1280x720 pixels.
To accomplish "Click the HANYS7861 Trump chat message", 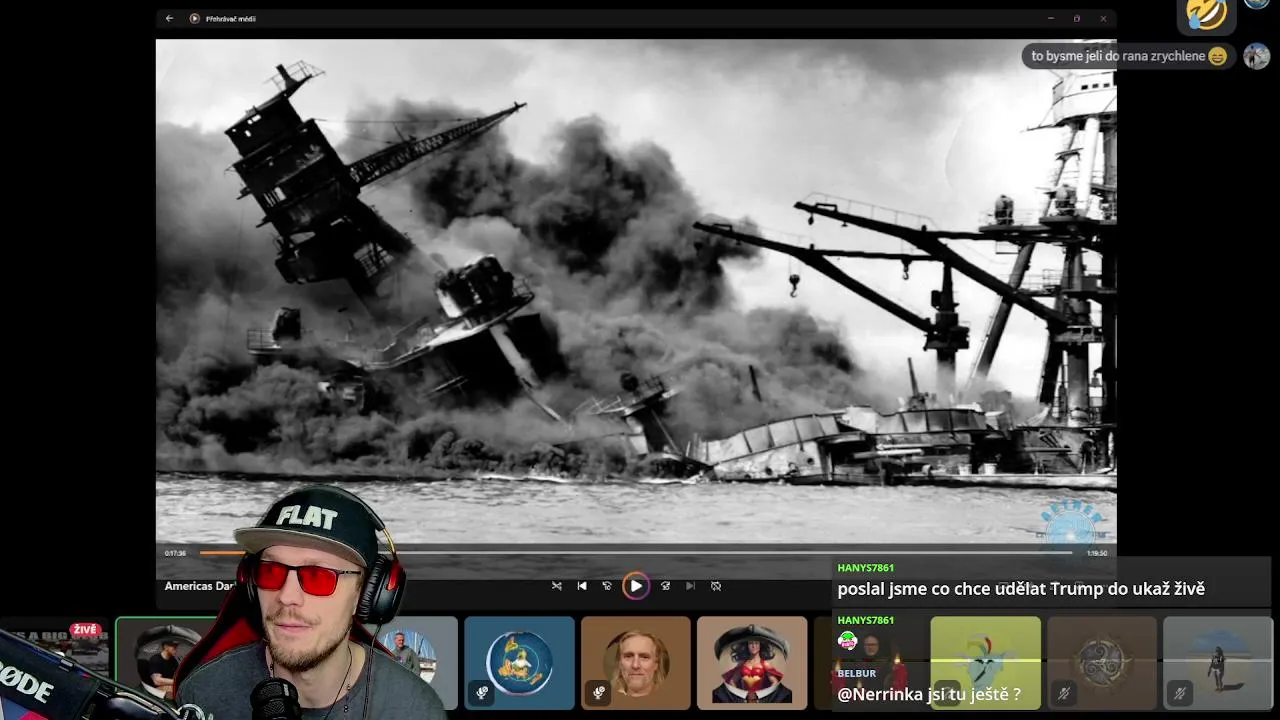I will click(1021, 589).
